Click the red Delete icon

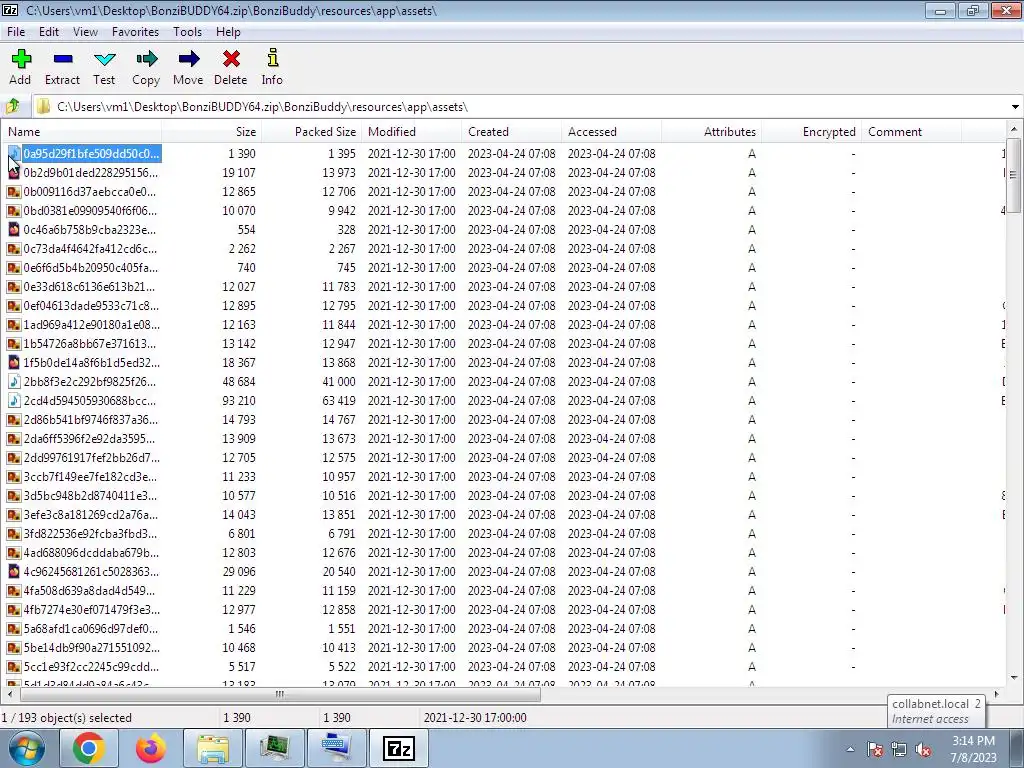231,59
